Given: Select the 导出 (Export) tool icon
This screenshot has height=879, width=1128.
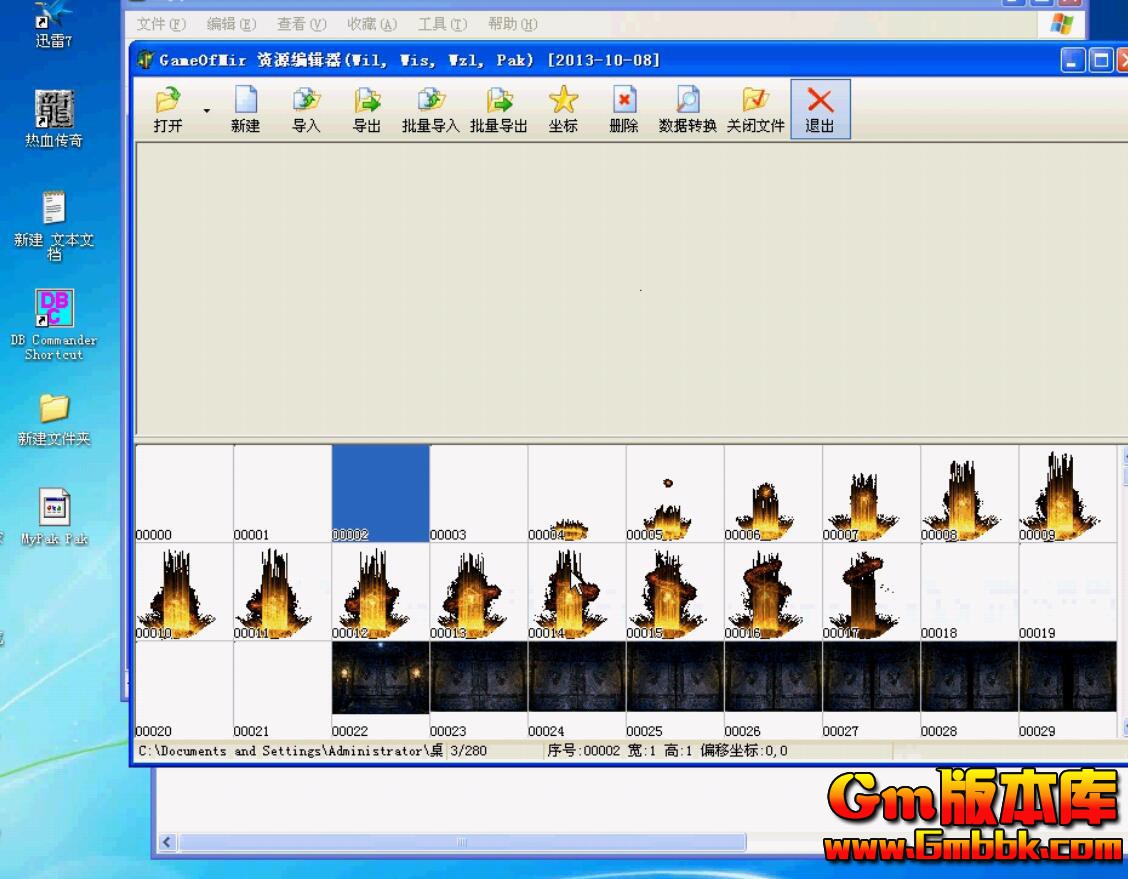Looking at the screenshot, I should coord(367,101).
